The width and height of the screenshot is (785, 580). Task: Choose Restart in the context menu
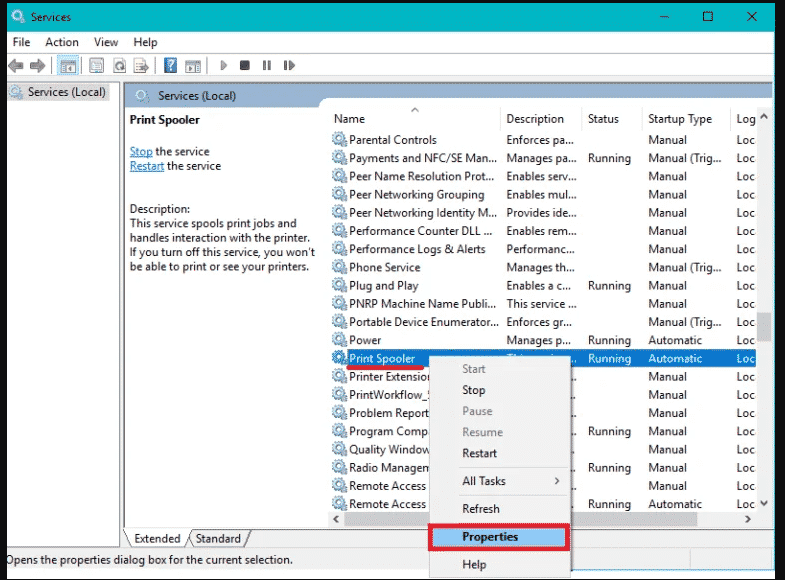point(479,453)
